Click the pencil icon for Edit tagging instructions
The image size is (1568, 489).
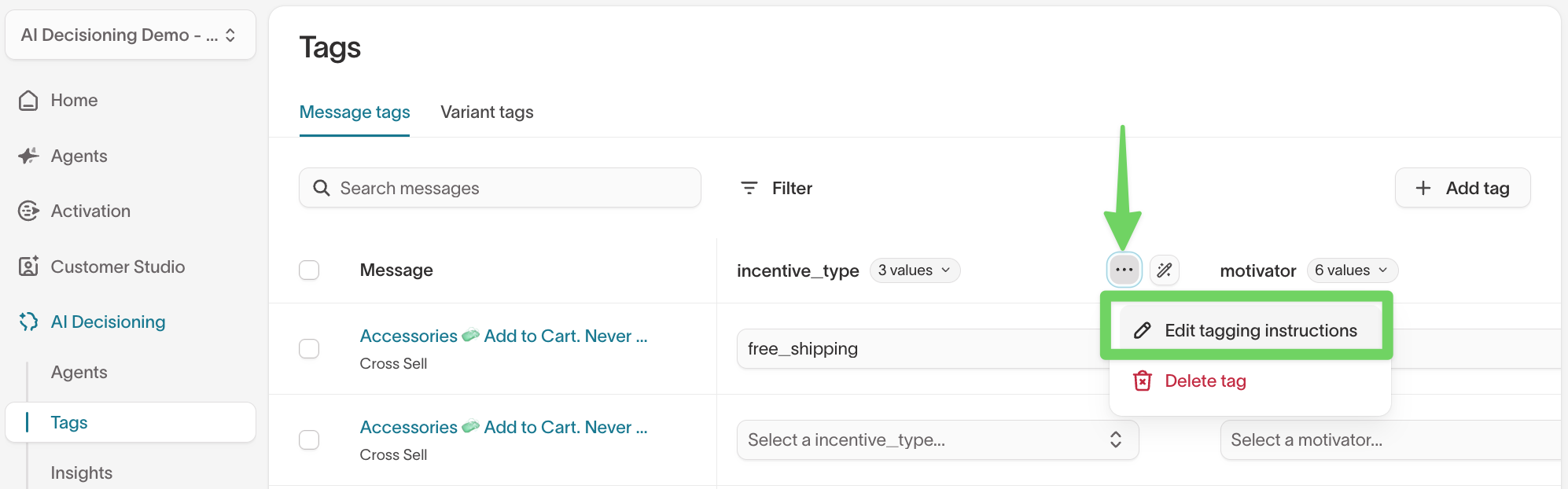[x=1143, y=330]
